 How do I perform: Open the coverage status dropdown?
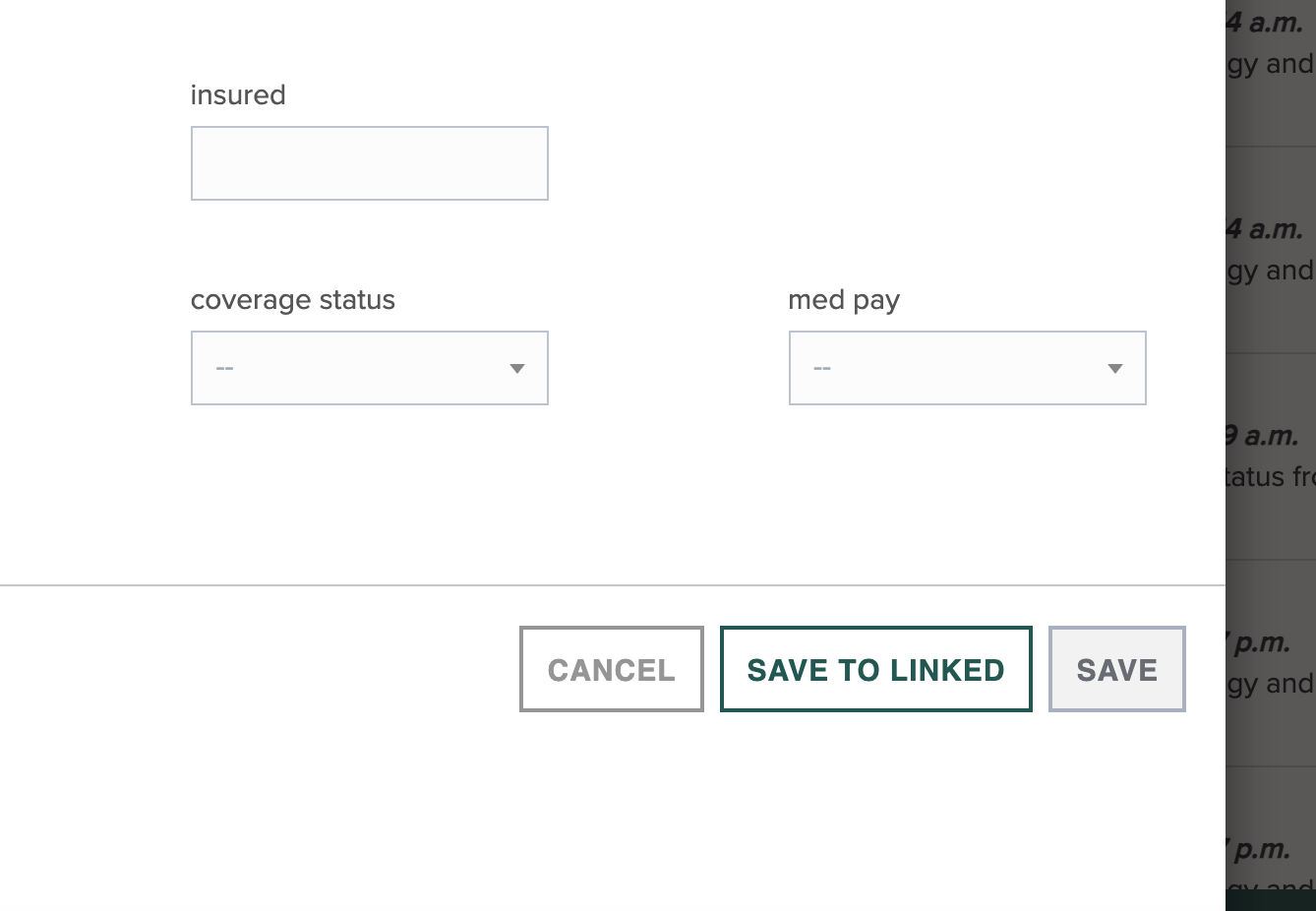tap(369, 368)
